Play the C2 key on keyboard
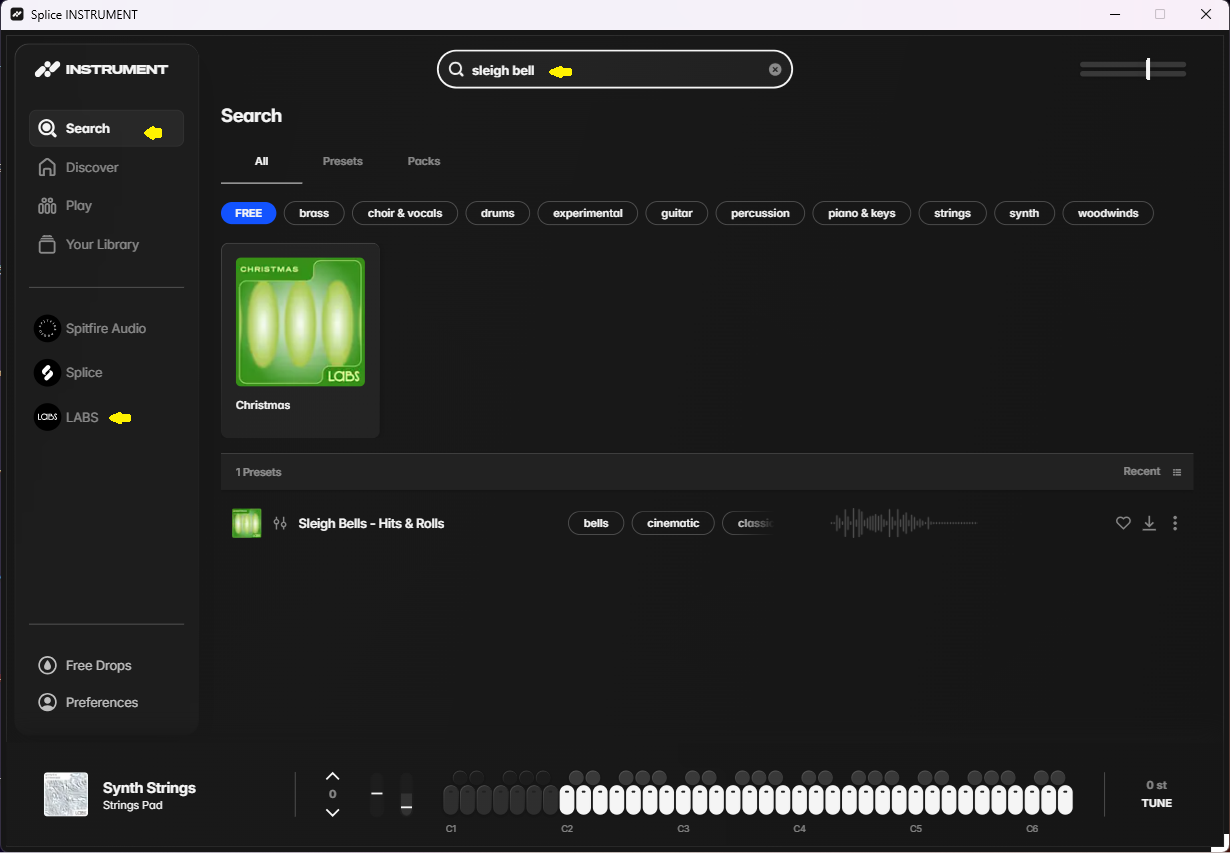 (567, 800)
